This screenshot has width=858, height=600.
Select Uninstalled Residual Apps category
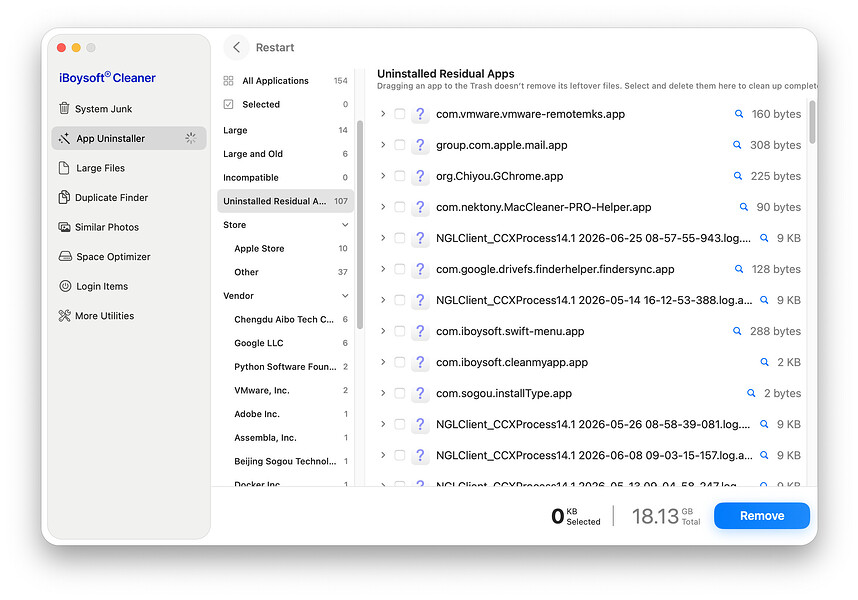(x=285, y=201)
